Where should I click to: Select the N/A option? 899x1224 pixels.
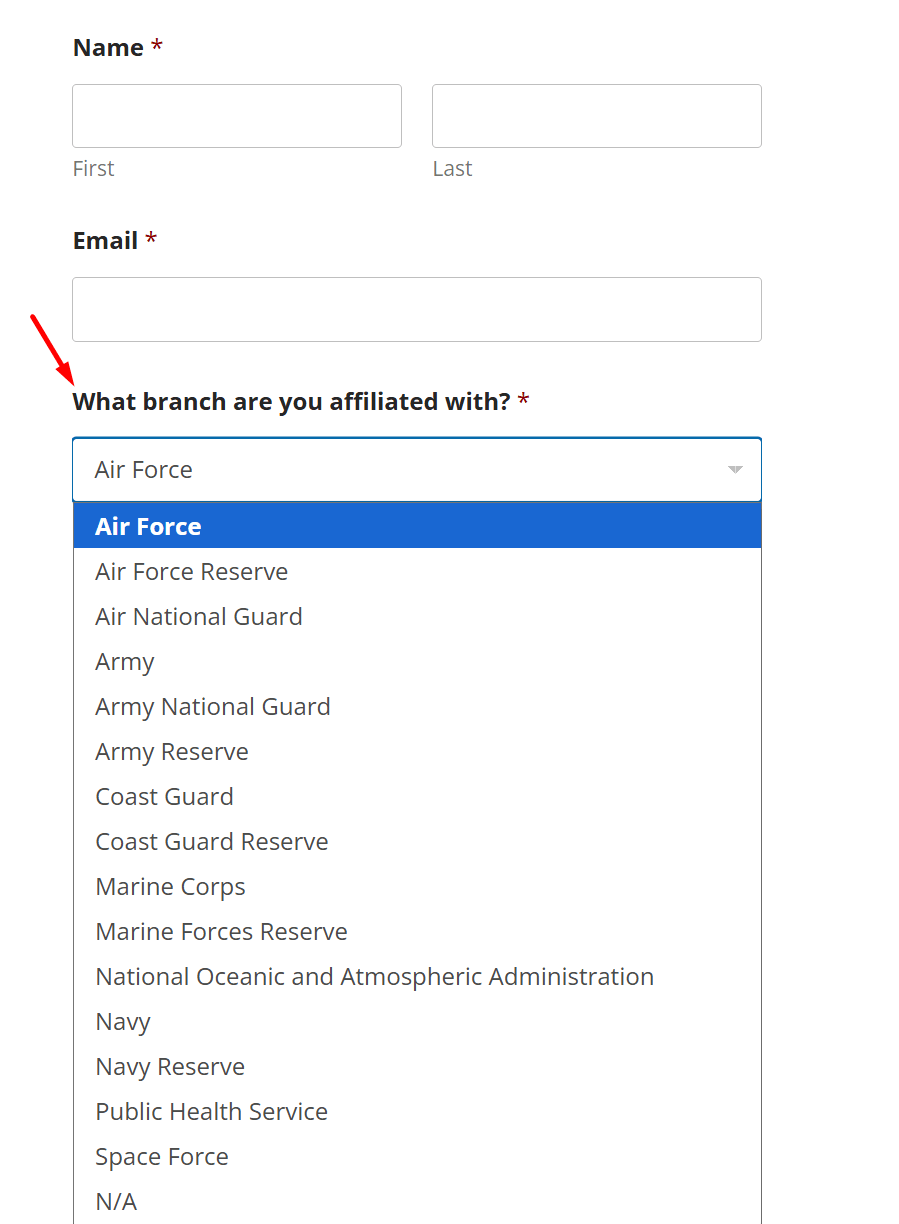tap(116, 1201)
